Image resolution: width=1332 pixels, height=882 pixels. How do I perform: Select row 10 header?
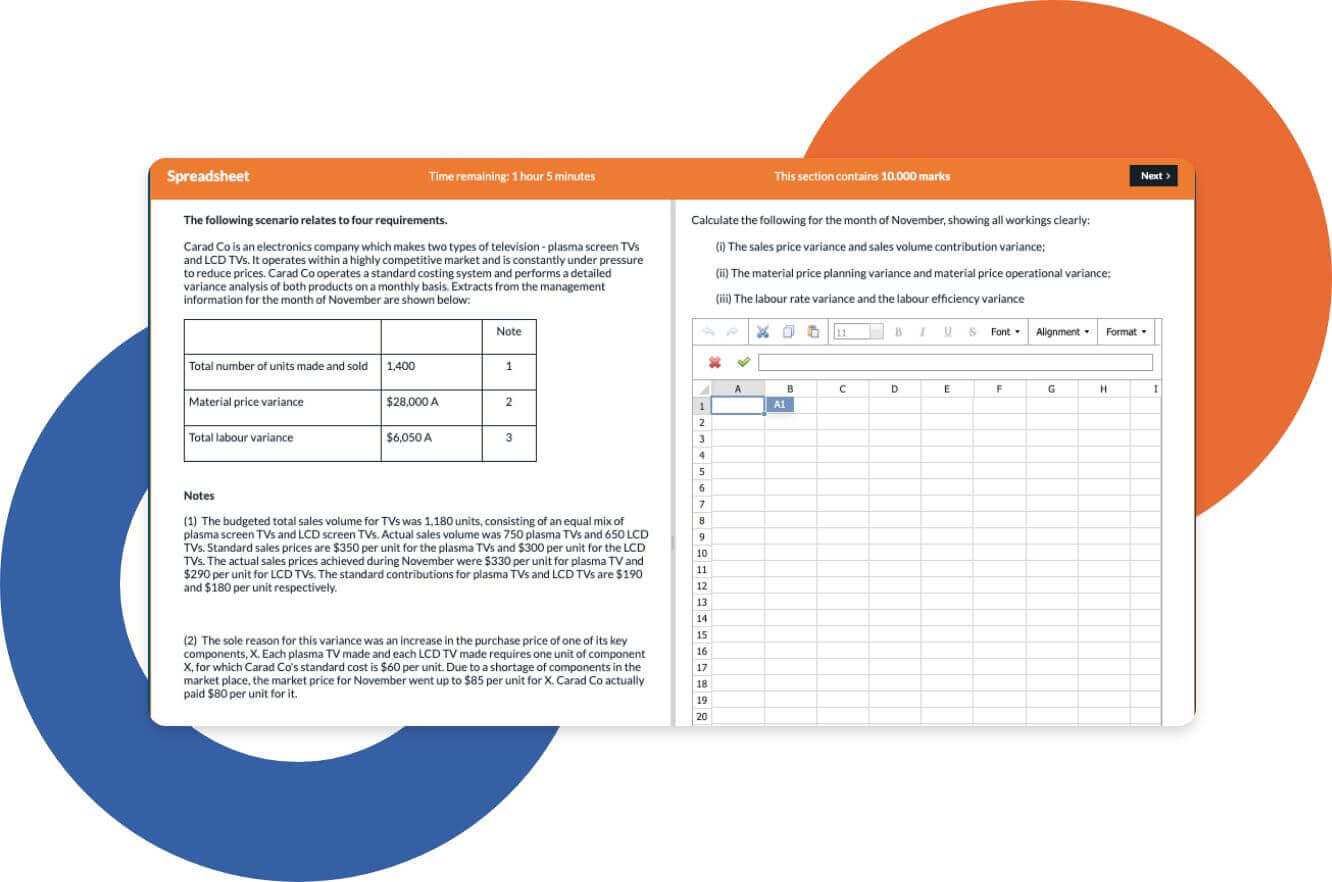702,553
